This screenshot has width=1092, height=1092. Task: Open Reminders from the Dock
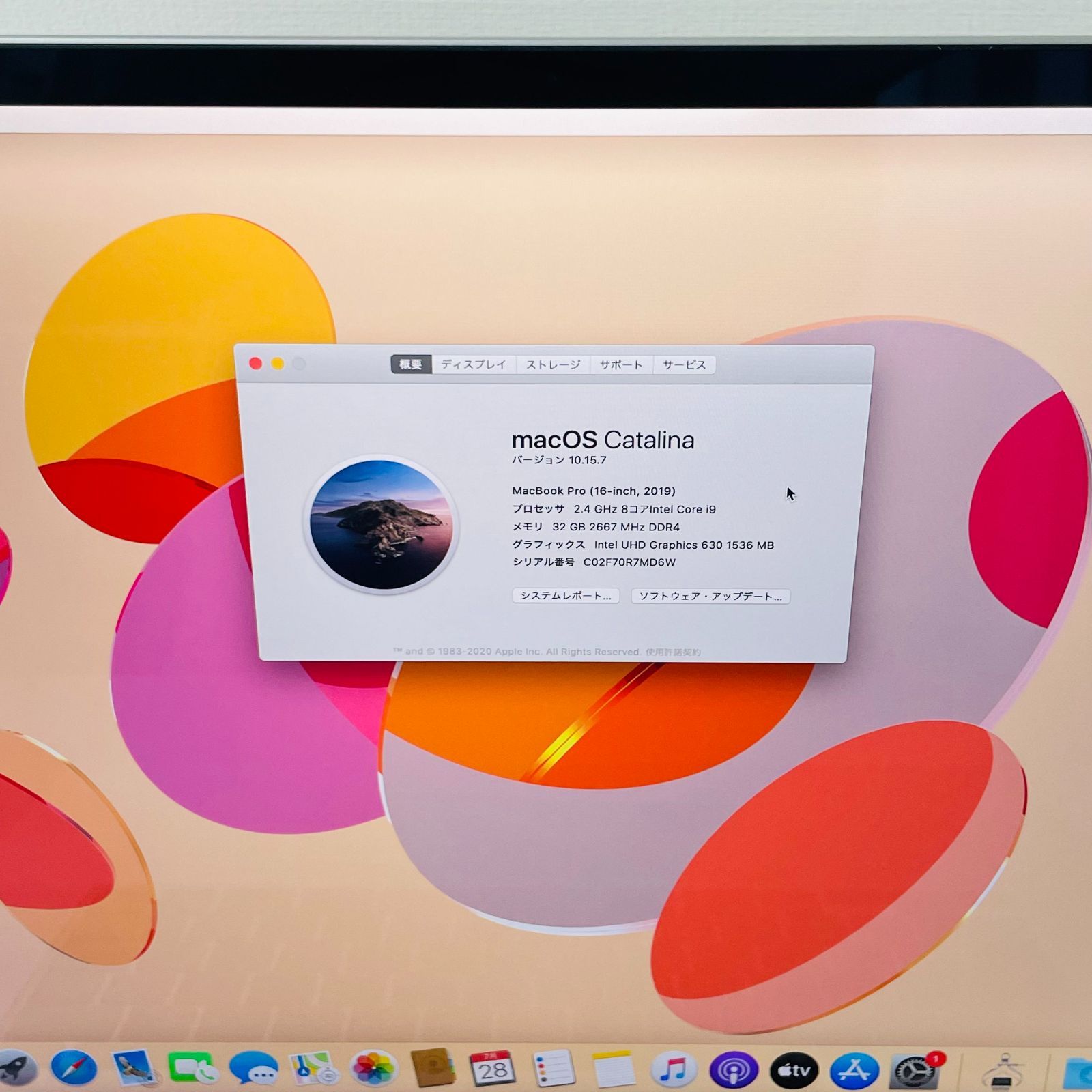point(553,1069)
